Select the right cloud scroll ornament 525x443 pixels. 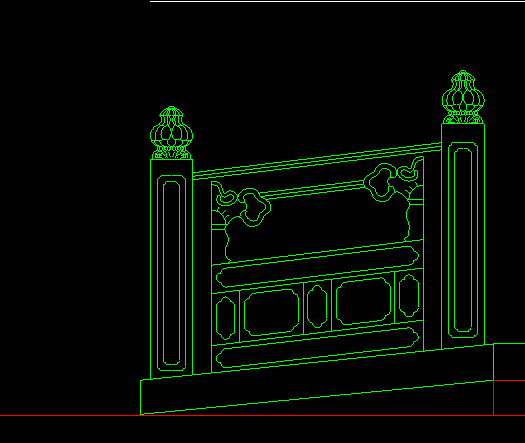[x=394, y=179]
